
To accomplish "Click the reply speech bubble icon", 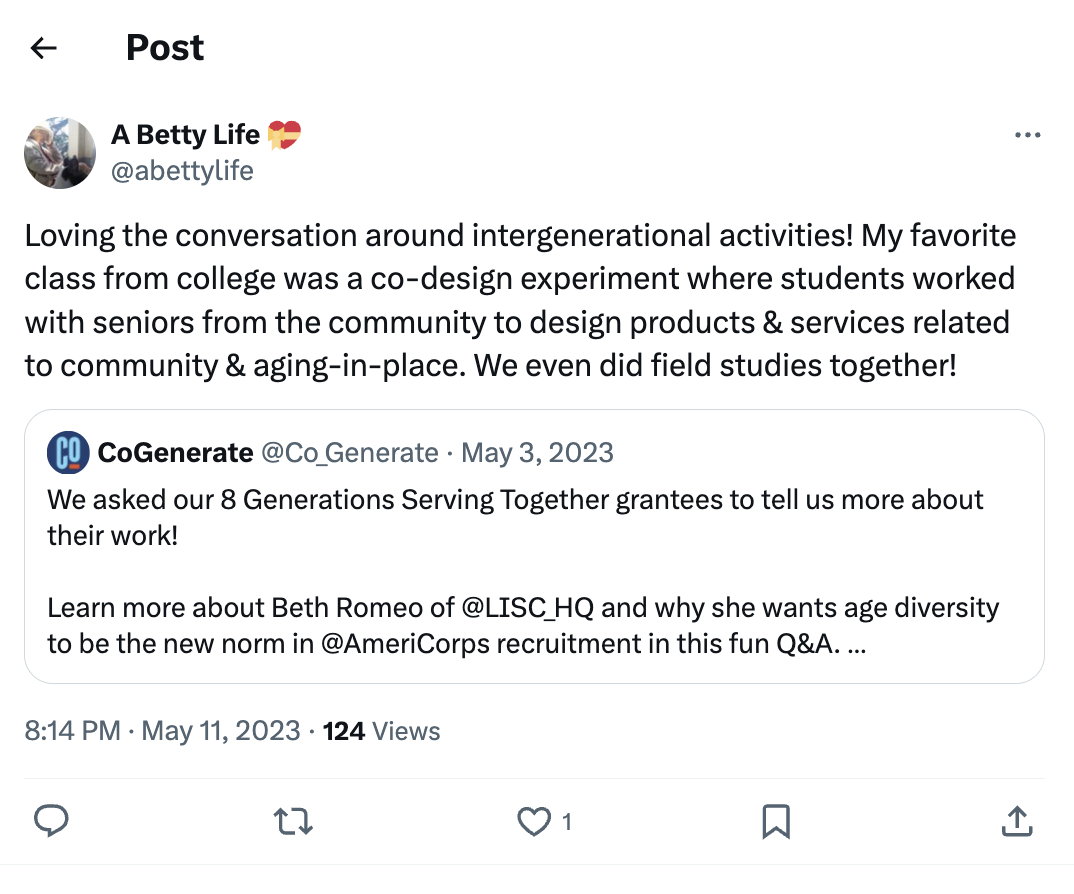I will coord(51,821).
